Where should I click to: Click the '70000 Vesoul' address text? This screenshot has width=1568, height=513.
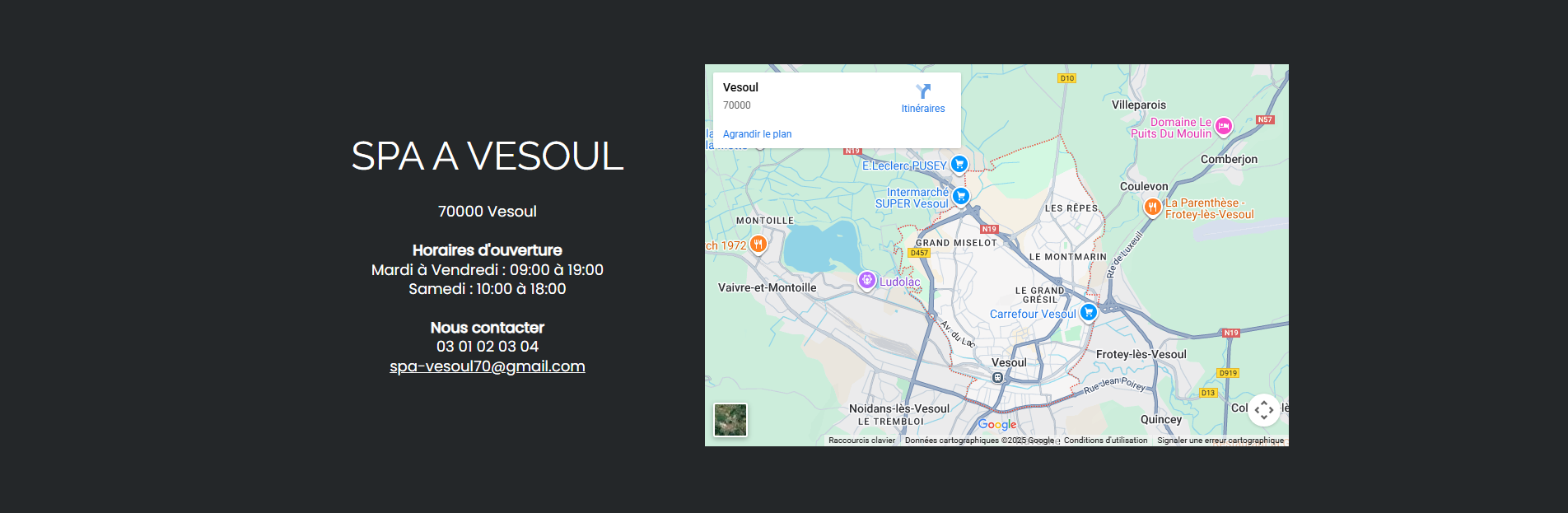(x=488, y=212)
